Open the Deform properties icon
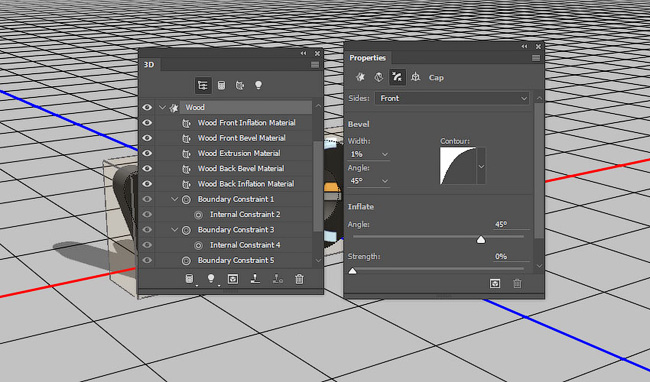Screen dimensions: 650x382 [x=378, y=77]
